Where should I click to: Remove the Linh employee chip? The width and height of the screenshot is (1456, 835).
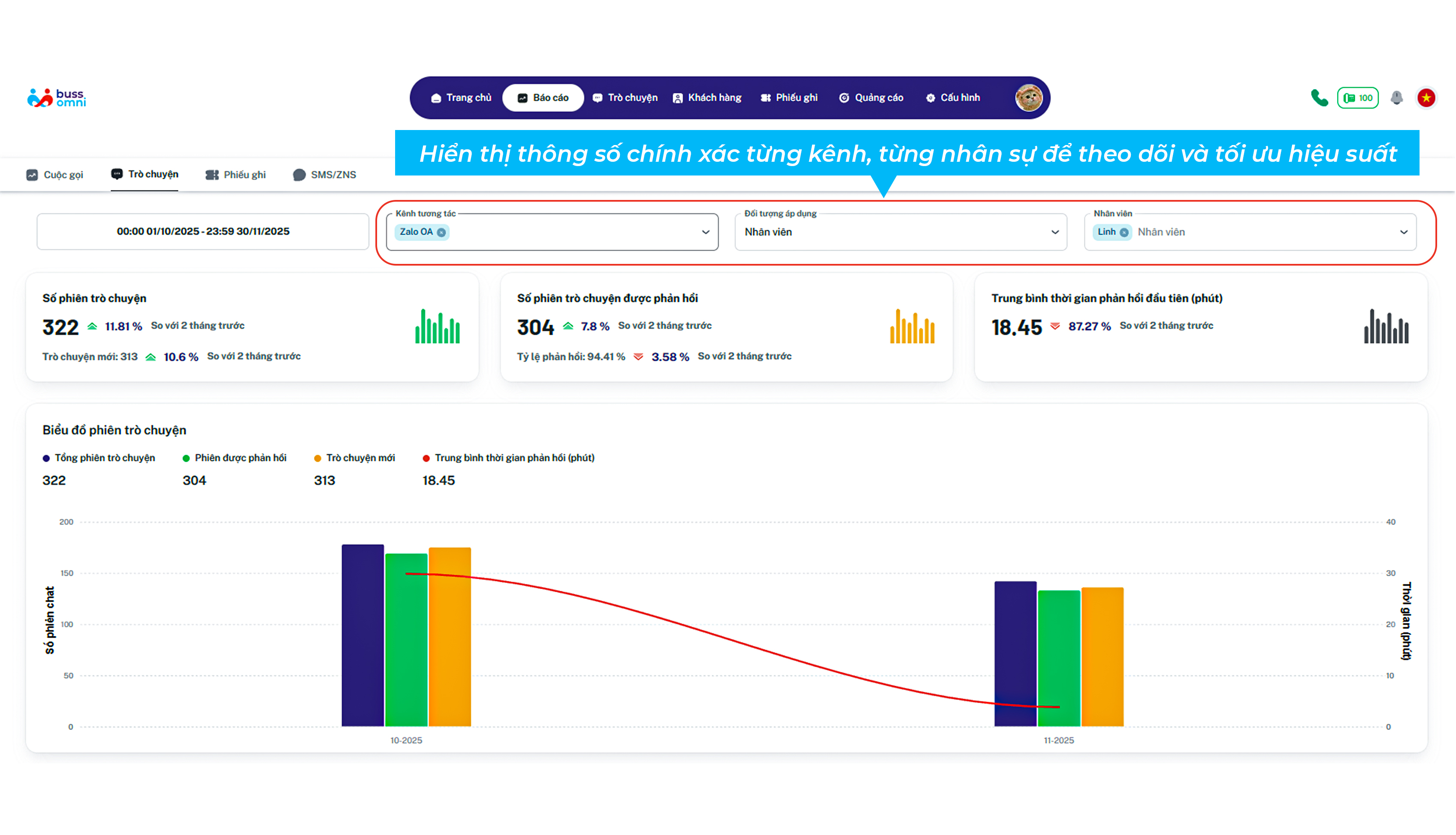click(1124, 232)
